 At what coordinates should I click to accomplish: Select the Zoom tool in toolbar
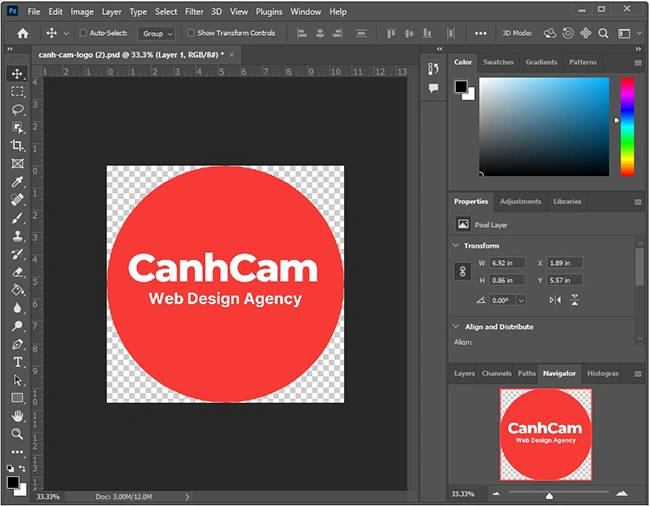(17, 433)
